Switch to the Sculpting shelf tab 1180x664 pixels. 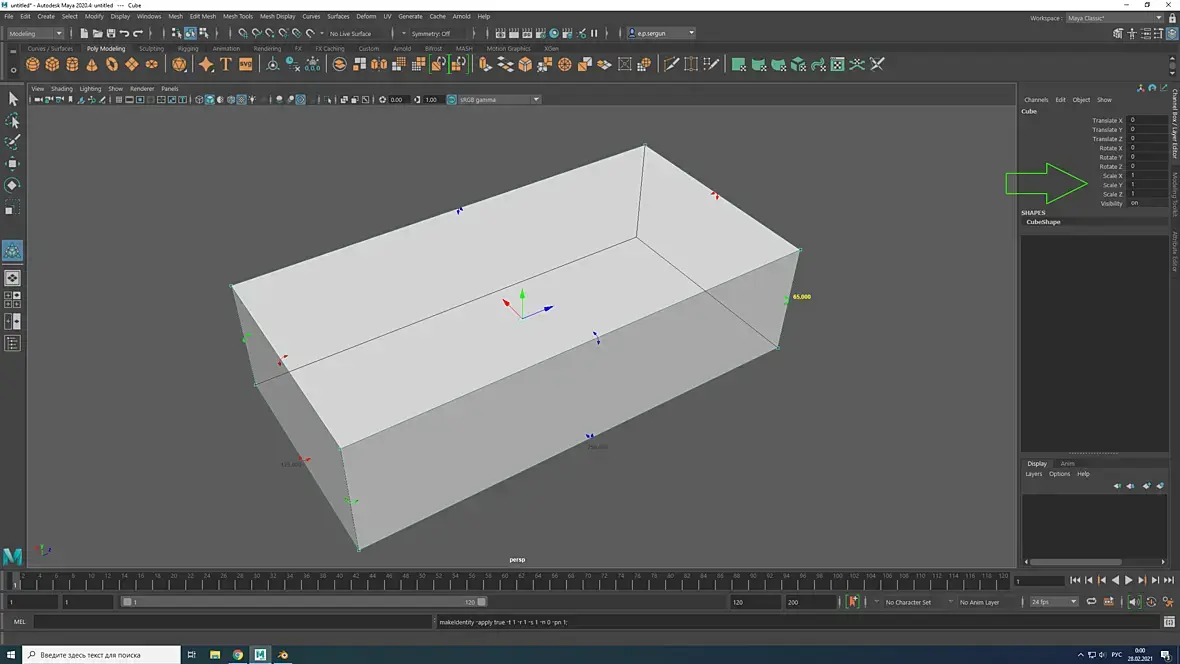(151, 48)
